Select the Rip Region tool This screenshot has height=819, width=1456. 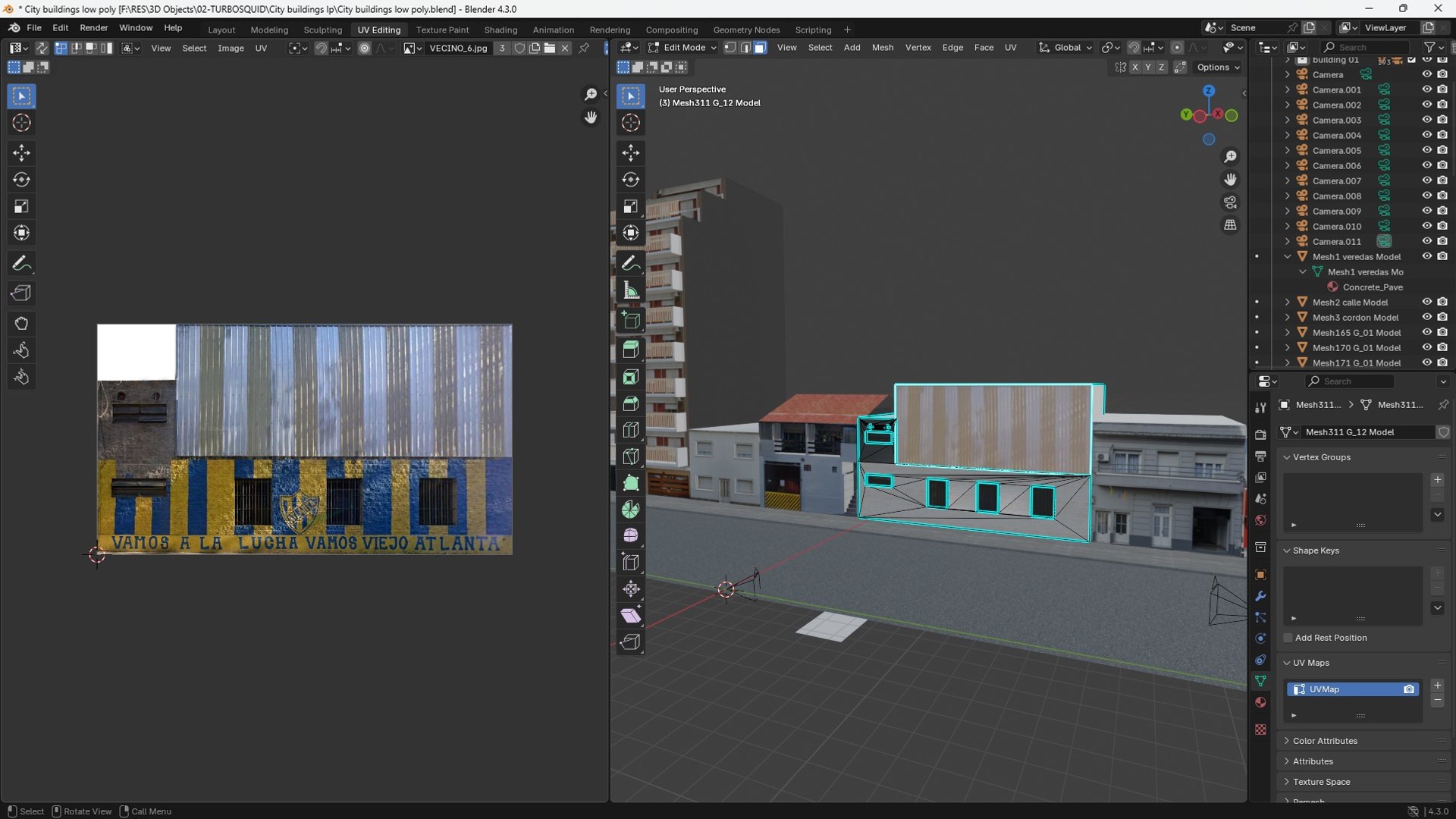(x=630, y=642)
